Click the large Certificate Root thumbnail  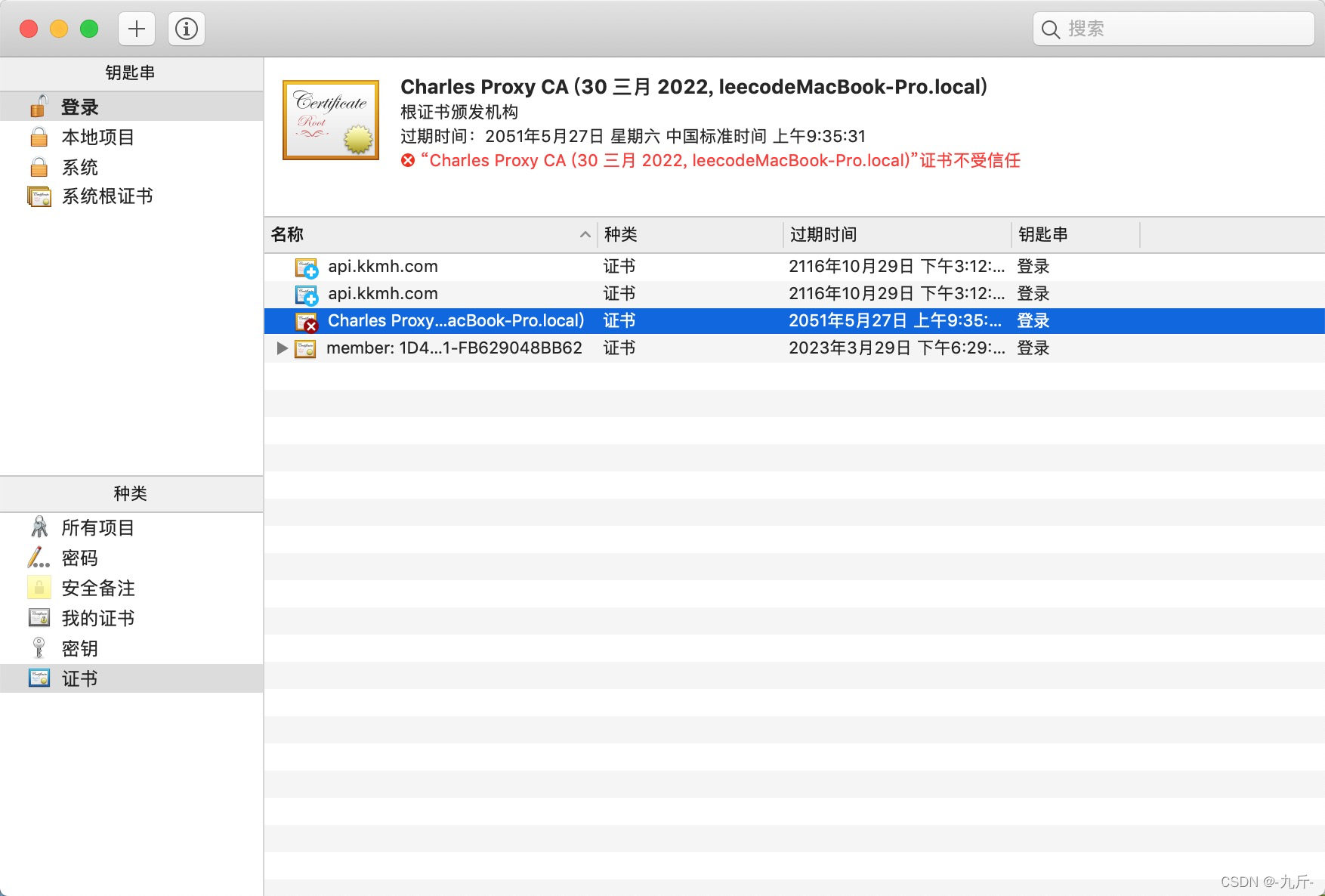331,119
